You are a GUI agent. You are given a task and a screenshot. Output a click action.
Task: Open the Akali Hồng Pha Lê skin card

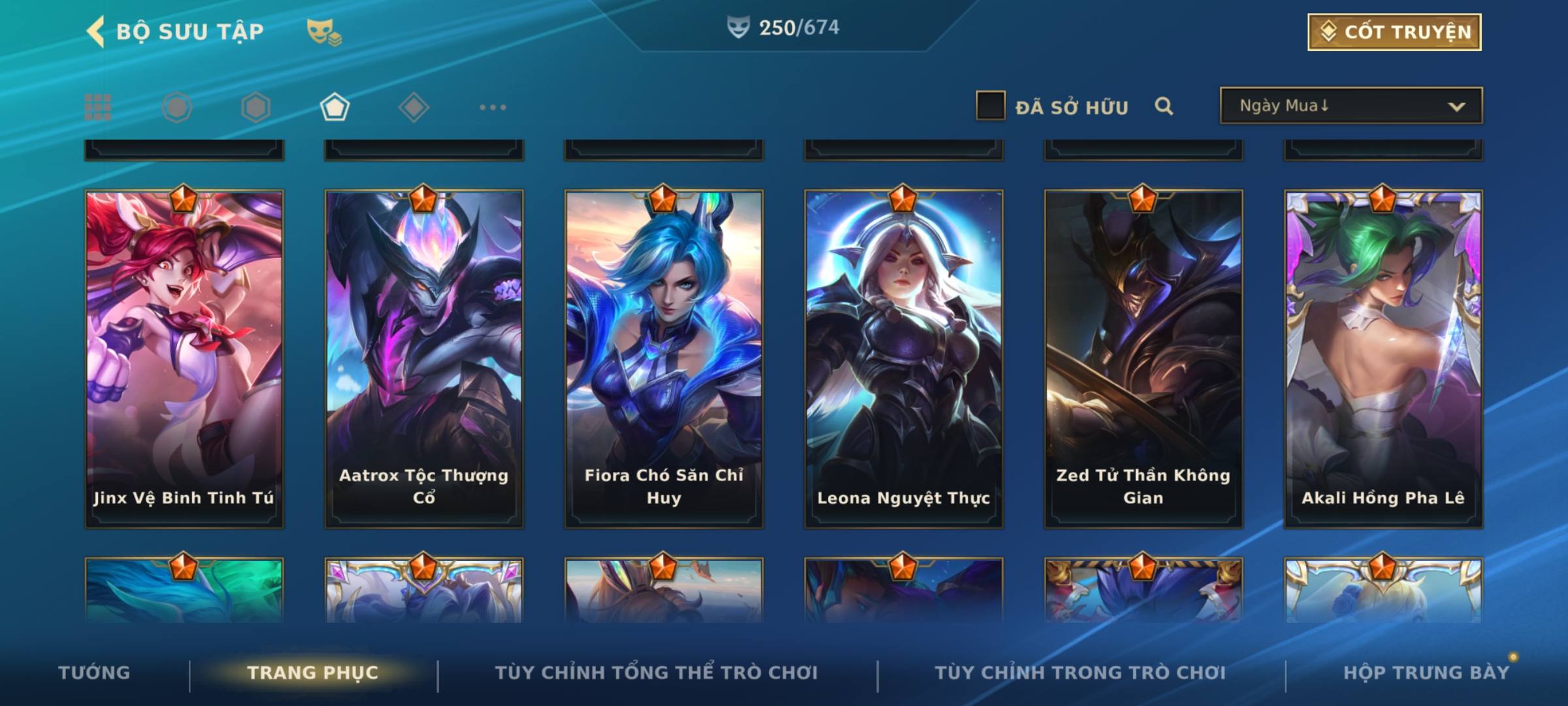click(1383, 358)
